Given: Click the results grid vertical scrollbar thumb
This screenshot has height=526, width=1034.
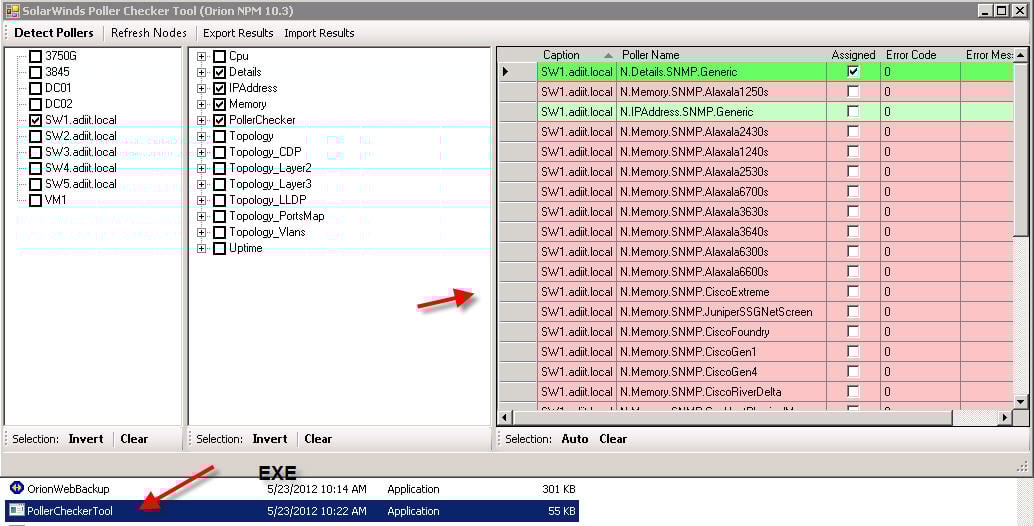Looking at the screenshot, I should click(x=1021, y=148).
